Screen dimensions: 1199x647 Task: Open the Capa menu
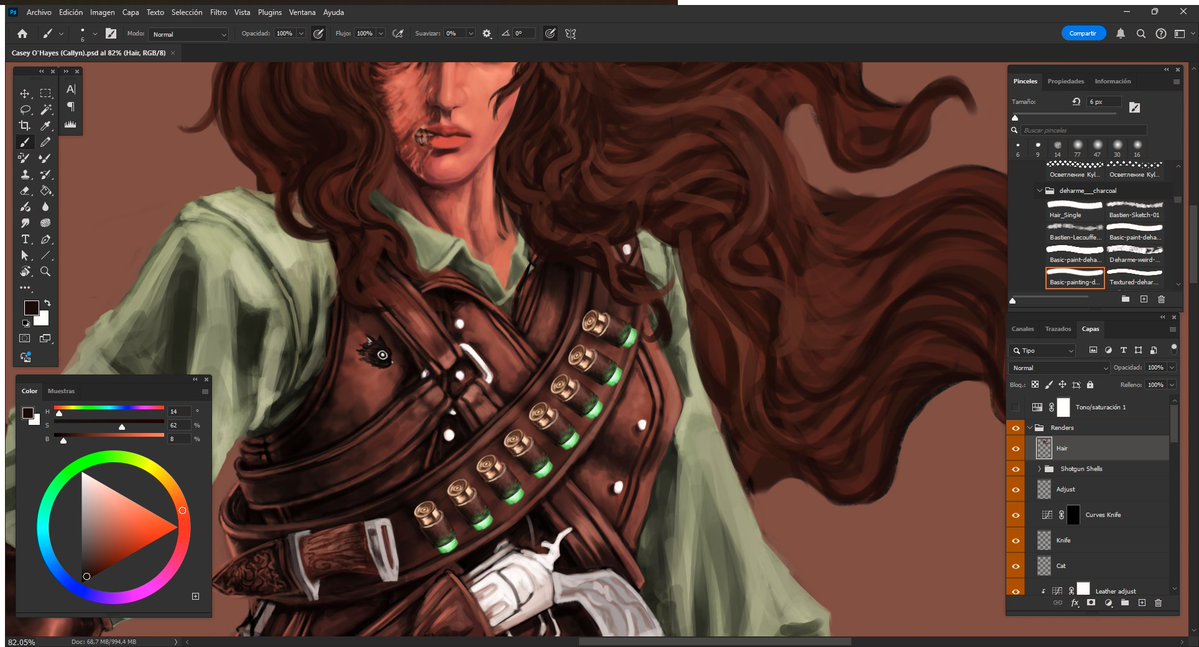(x=130, y=12)
